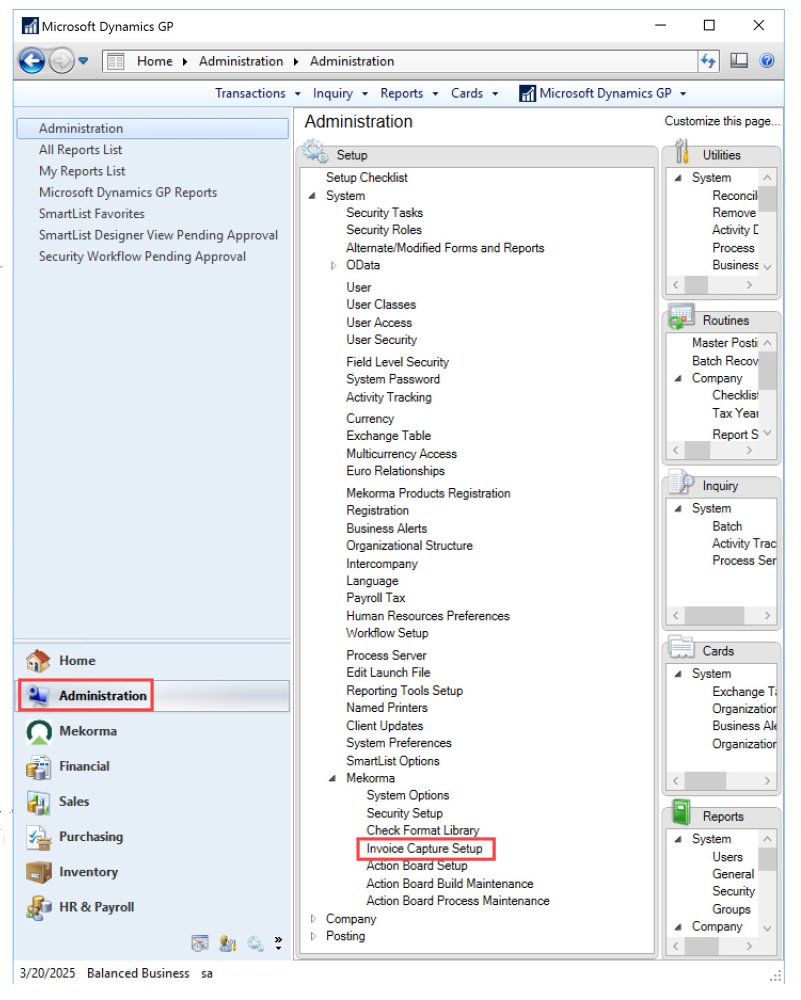
Task: Open SmartList Favorites in sidebar
Action: (91, 214)
